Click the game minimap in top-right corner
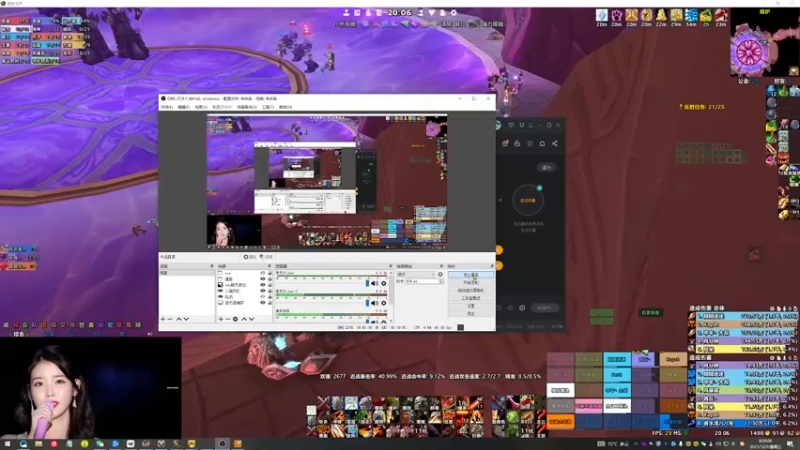 coord(764,43)
